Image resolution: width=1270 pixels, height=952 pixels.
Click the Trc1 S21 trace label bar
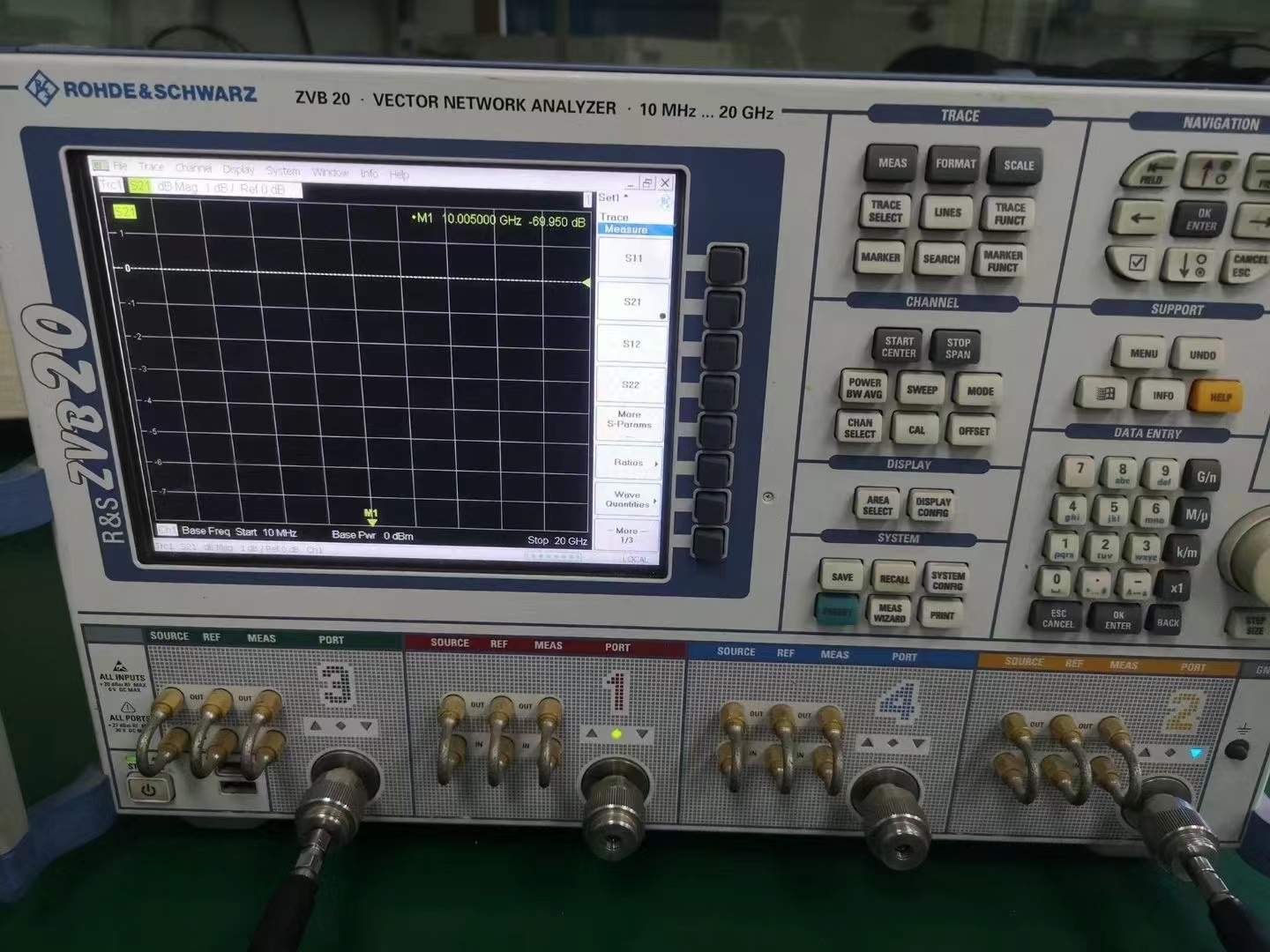(x=200, y=187)
